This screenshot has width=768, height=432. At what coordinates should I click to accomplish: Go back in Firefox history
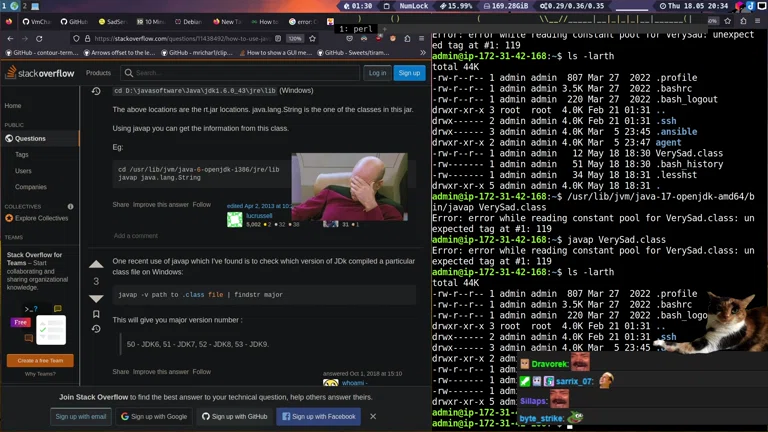point(10,38)
